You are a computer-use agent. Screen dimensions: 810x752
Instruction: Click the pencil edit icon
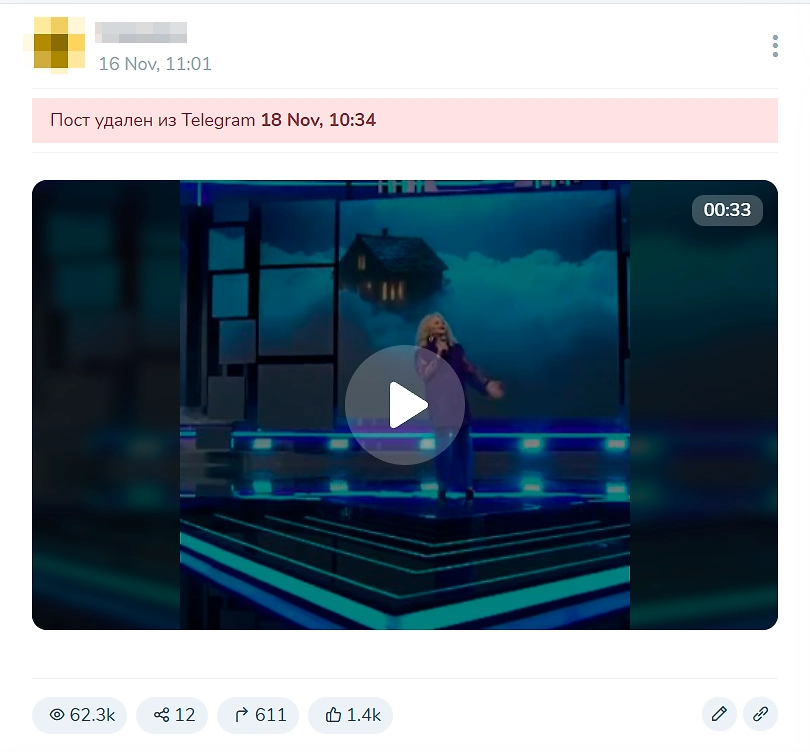(x=719, y=714)
